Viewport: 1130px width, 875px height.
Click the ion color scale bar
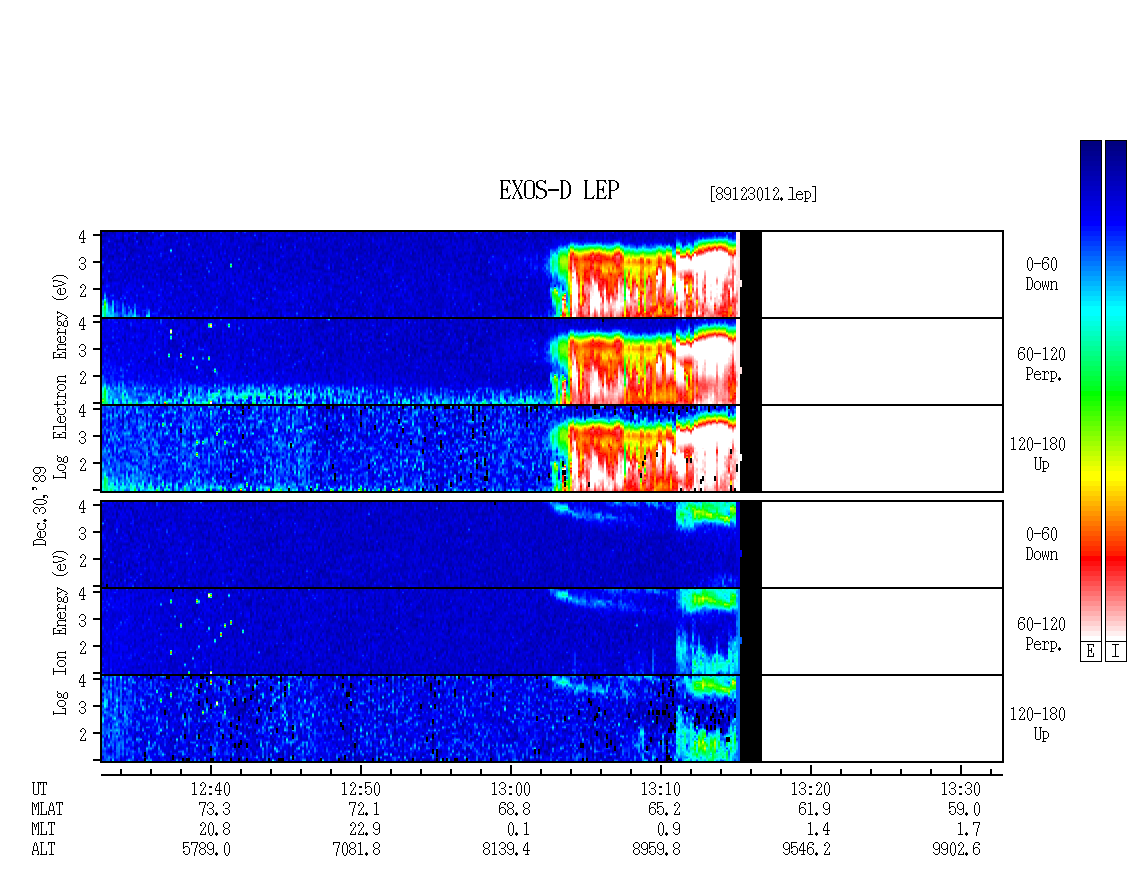(x=1116, y=390)
